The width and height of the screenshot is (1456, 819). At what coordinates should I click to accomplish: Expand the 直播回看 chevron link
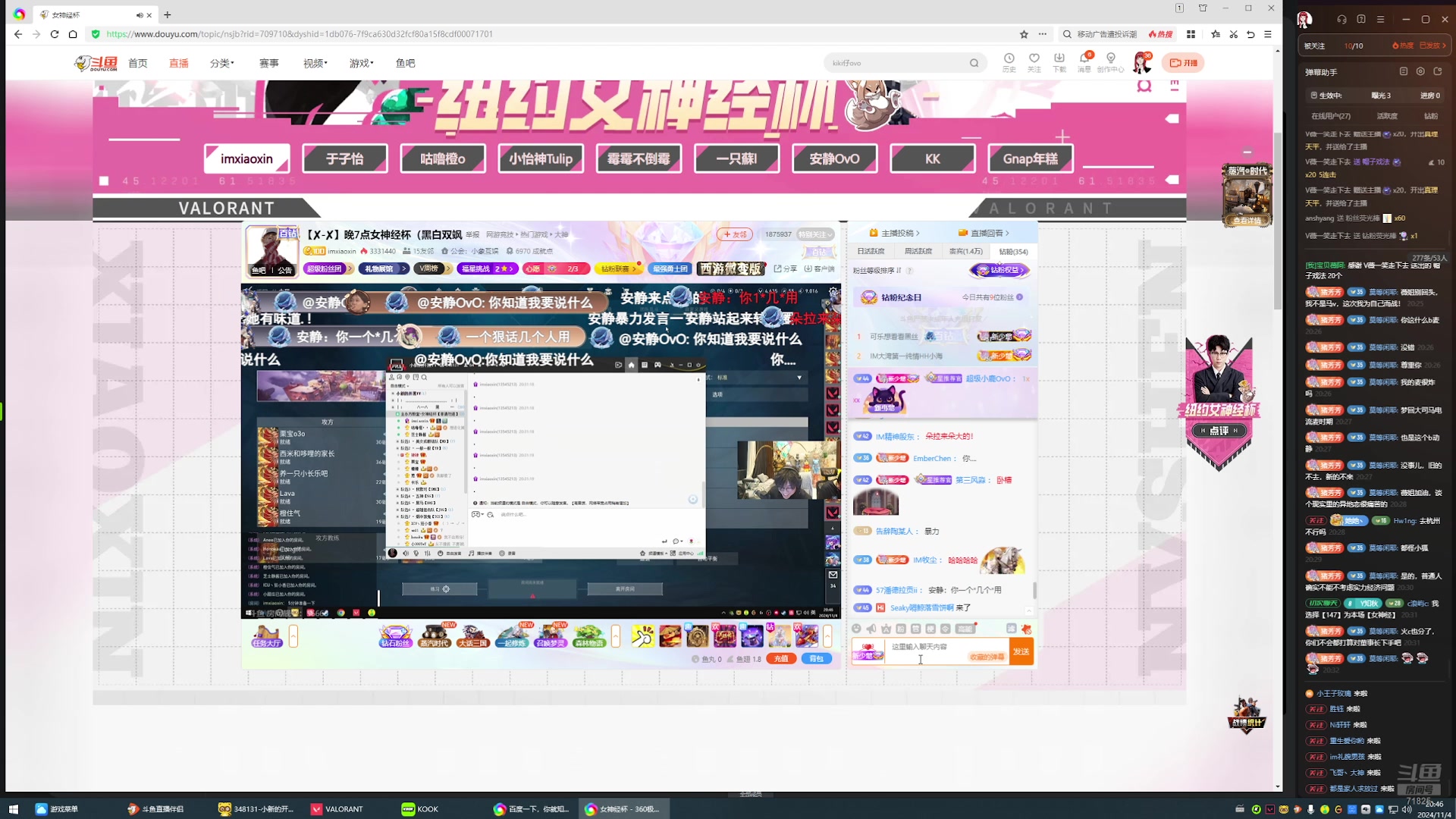click(x=984, y=233)
